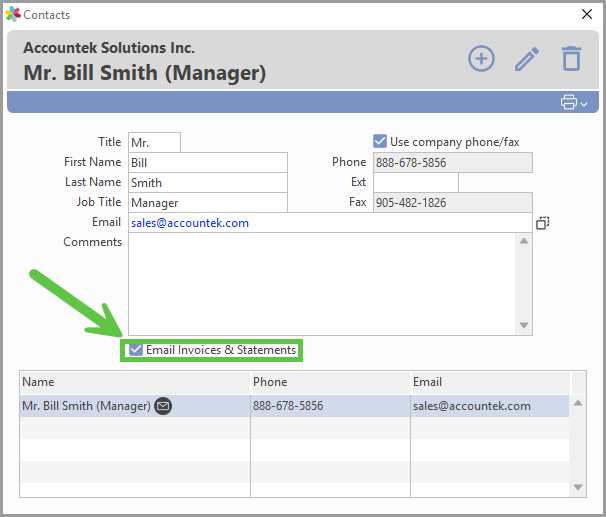Edit the Last Name field

pyautogui.click(x=208, y=183)
